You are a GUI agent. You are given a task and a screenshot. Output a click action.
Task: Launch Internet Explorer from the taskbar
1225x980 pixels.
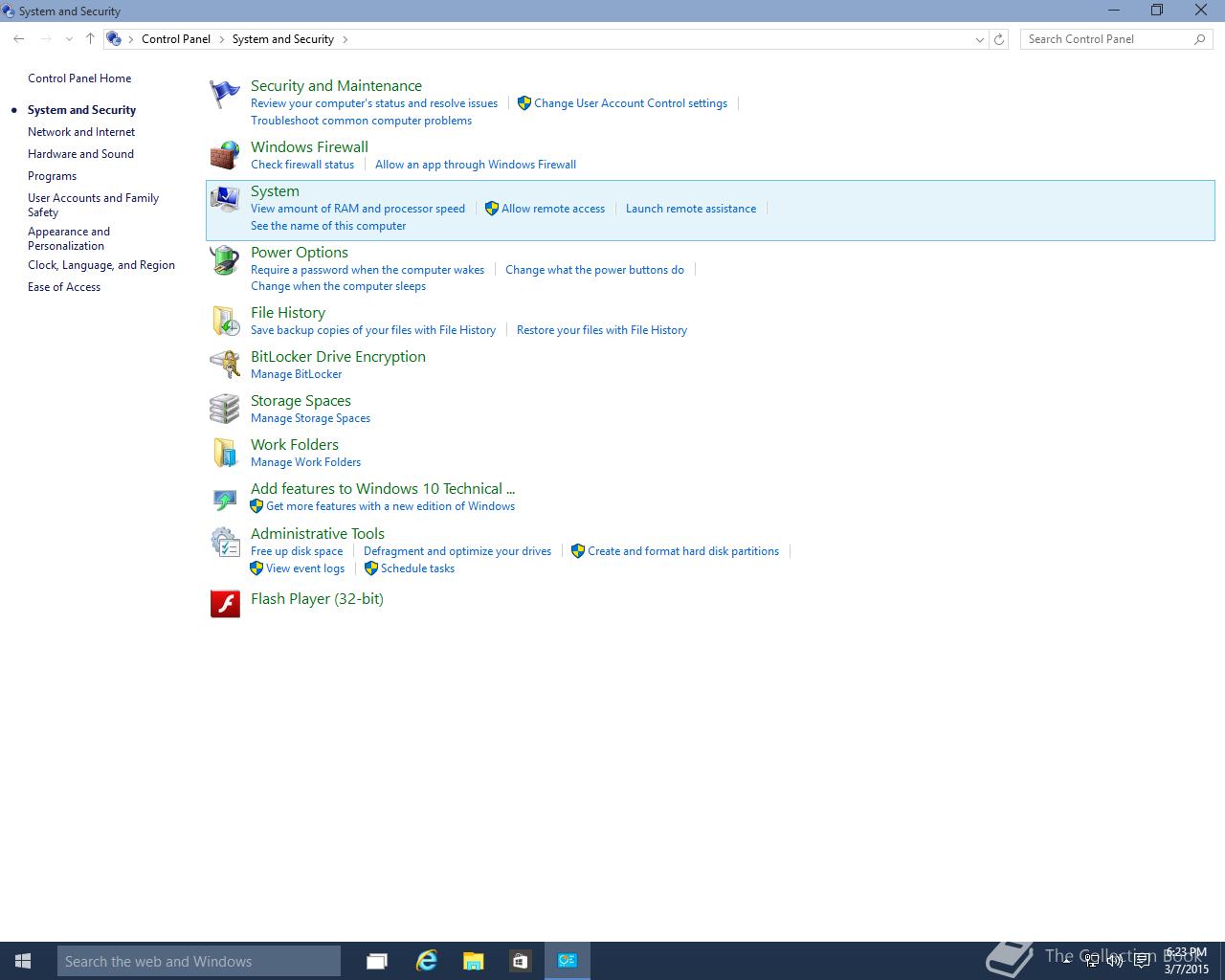click(426, 961)
